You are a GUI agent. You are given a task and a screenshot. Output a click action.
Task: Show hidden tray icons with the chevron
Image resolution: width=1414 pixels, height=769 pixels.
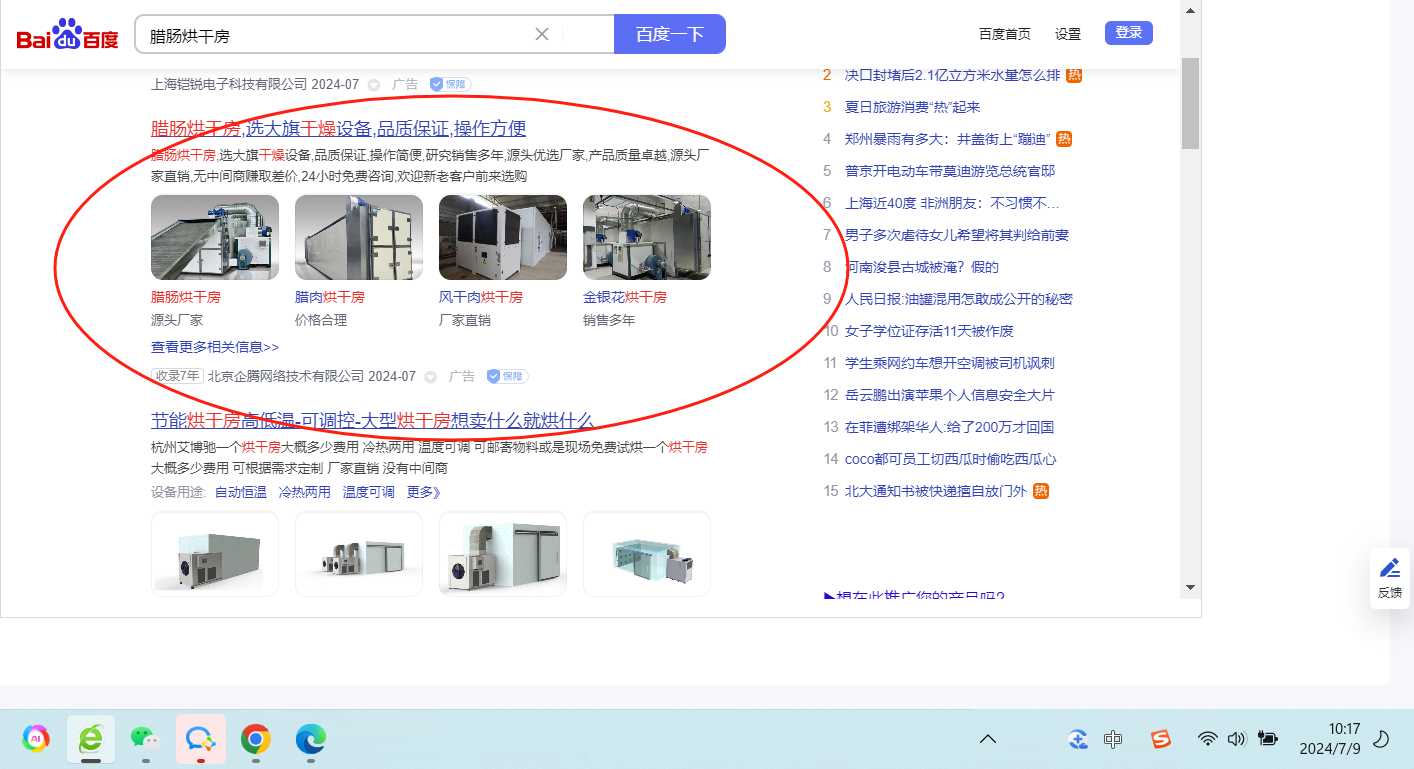click(x=988, y=739)
